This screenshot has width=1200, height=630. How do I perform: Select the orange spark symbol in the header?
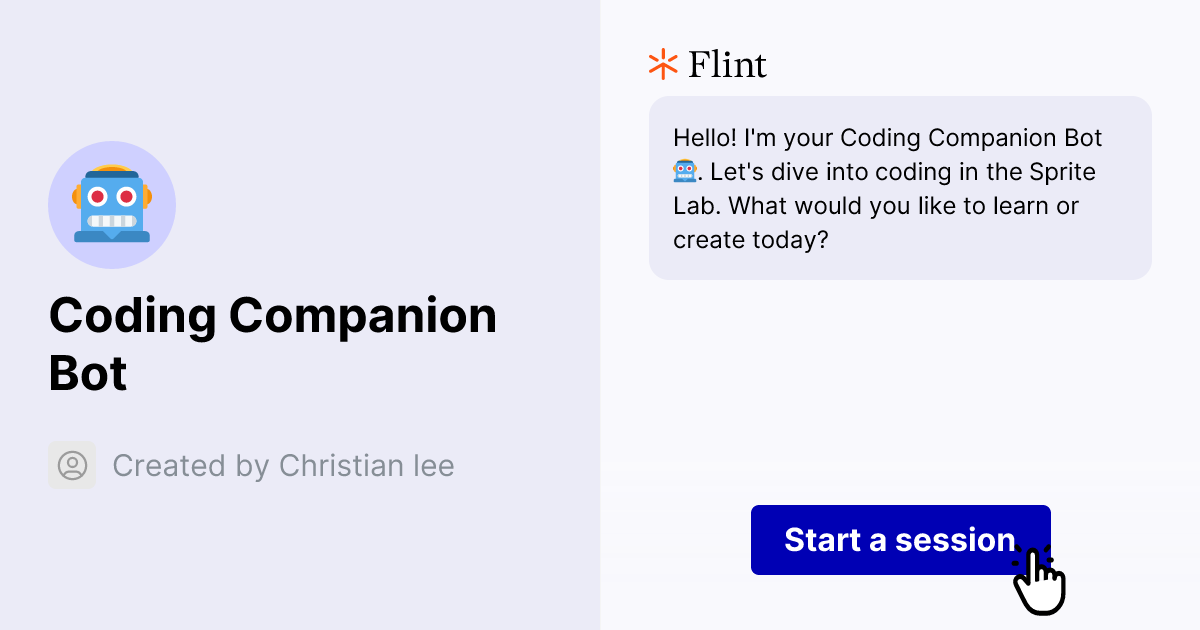point(662,63)
